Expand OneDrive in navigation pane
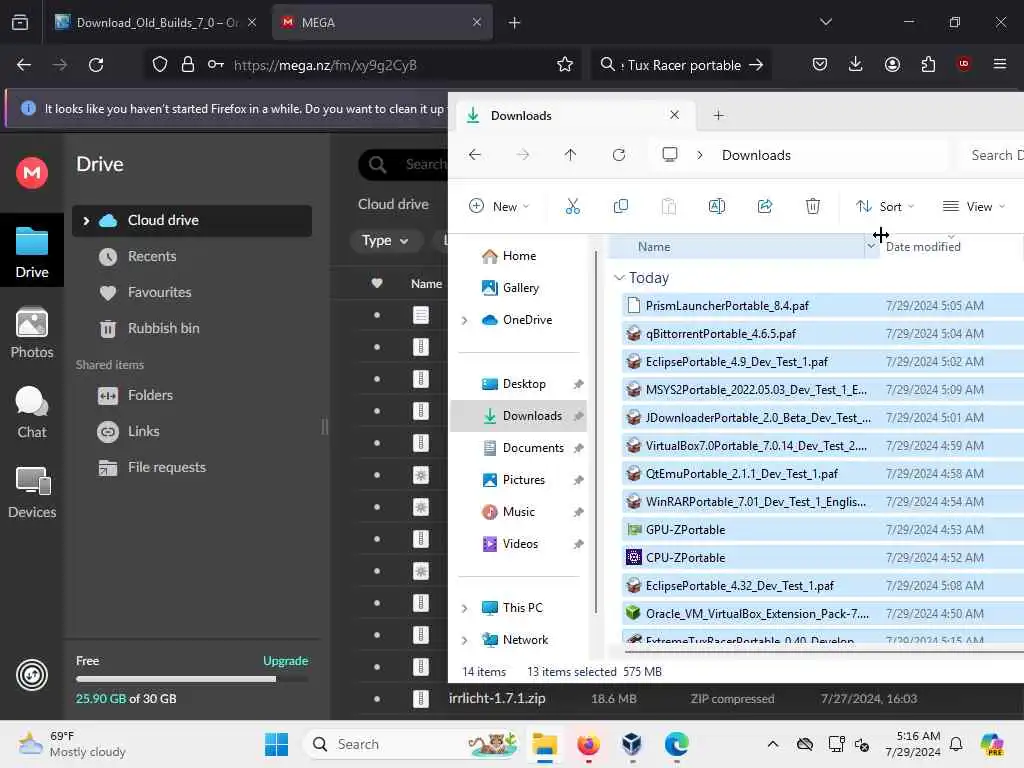This screenshot has height=768, width=1024. click(464, 320)
